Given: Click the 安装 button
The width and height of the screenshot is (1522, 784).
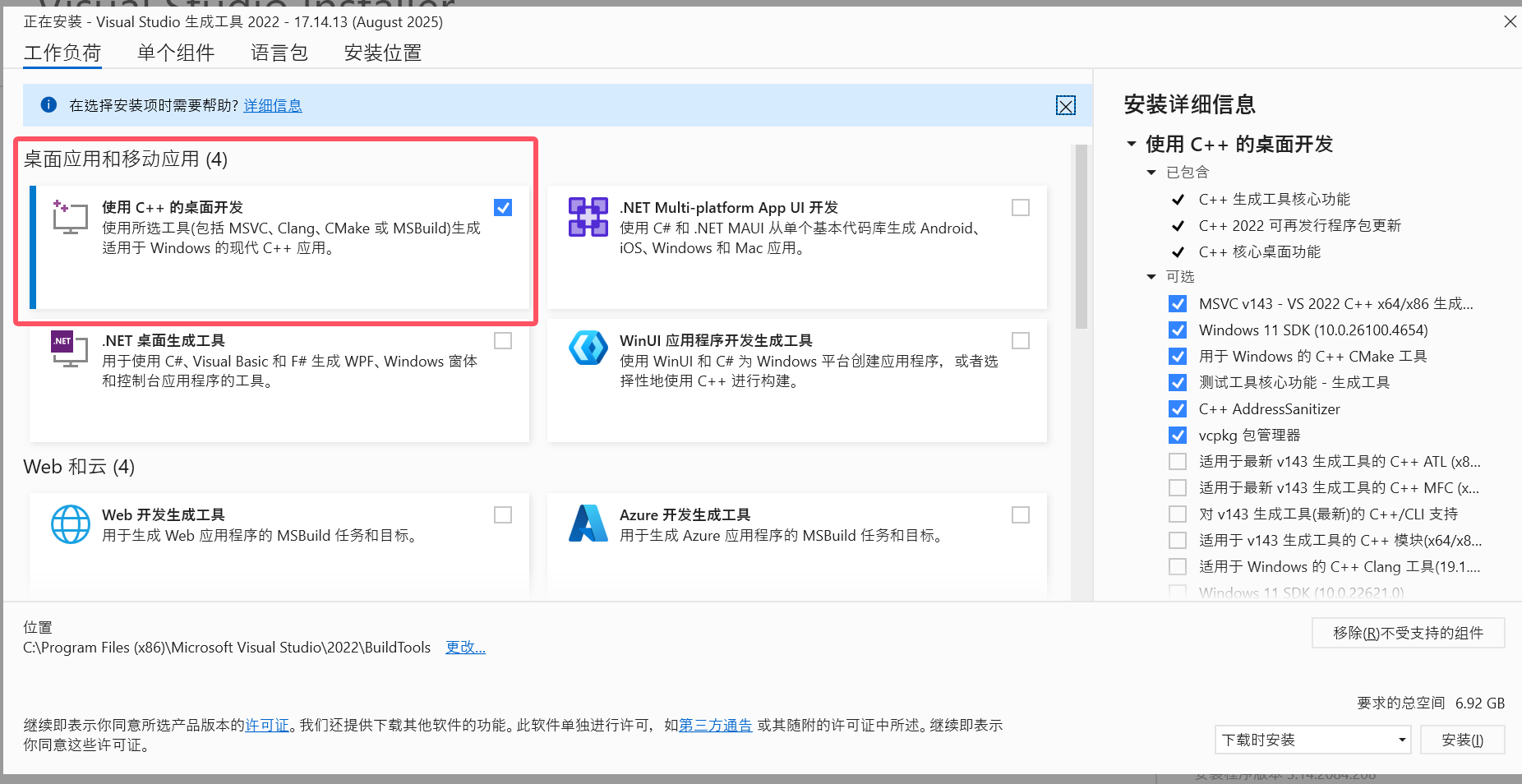Looking at the screenshot, I should [1463, 740].
